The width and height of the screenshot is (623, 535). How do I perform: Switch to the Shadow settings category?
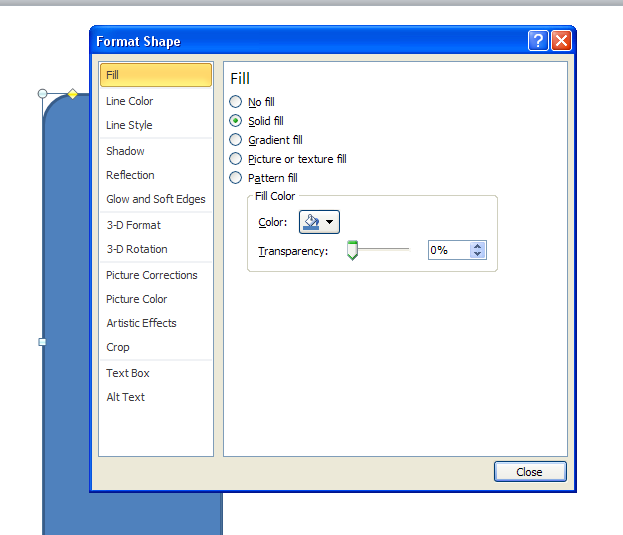pyautogui.click(x=125, y=151)
